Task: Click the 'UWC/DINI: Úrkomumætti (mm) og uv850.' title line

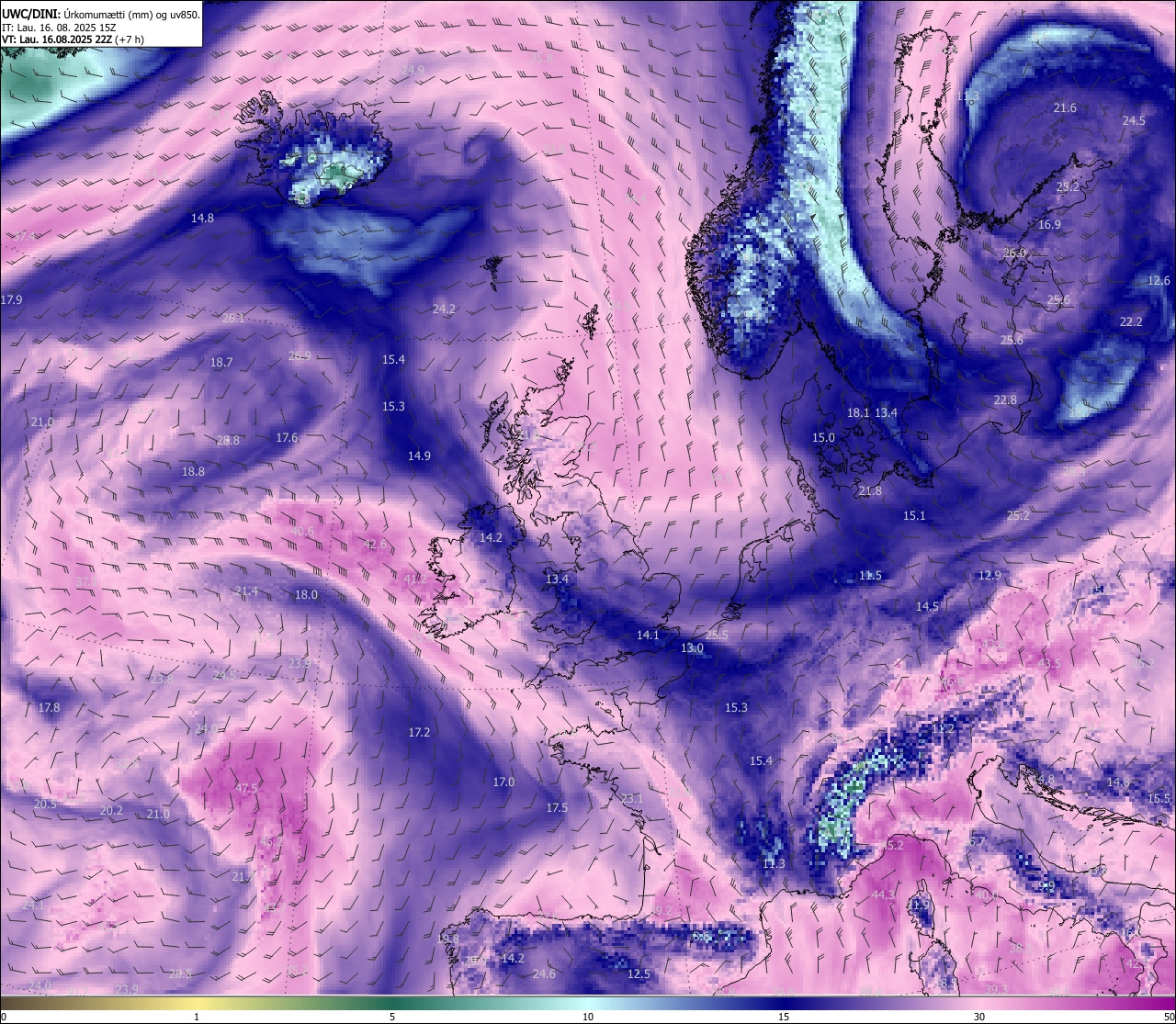Action: click(x=101, y=15)
